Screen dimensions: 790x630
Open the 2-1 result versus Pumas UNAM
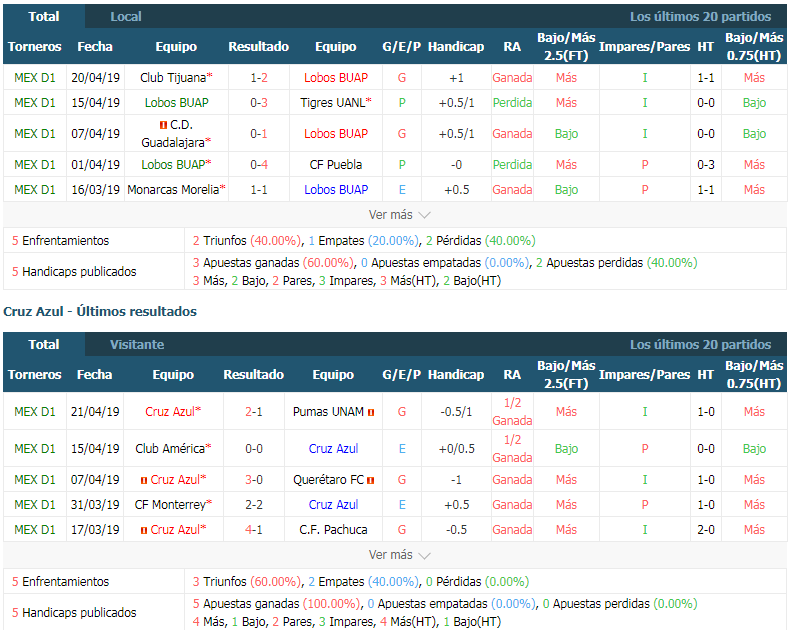tap(254, 412)
